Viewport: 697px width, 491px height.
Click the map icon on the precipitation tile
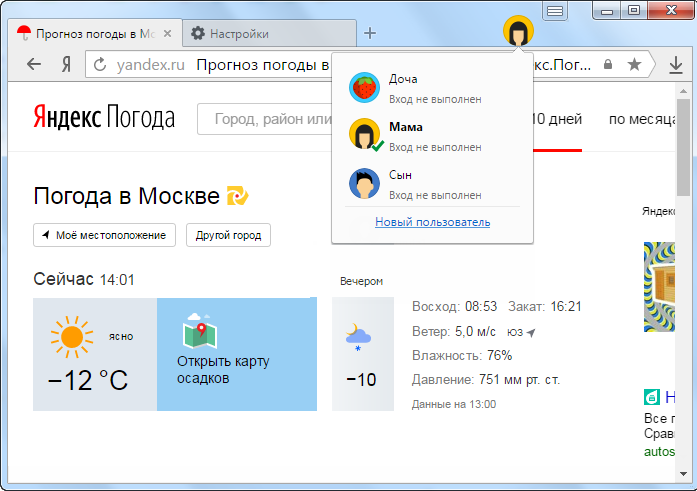point(200,331)
